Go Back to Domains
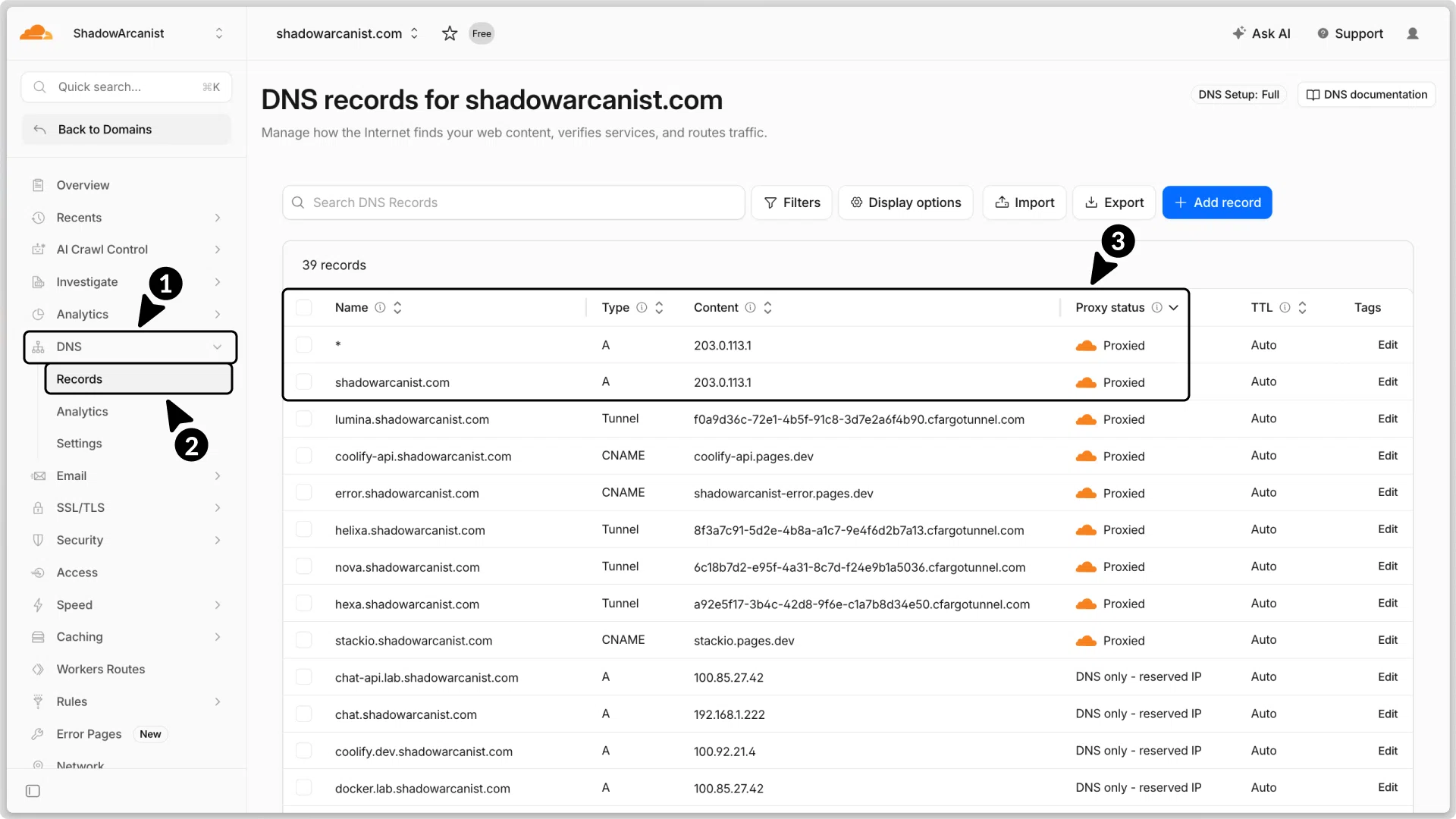1456x819 pixels. click(x=127, y=130)
